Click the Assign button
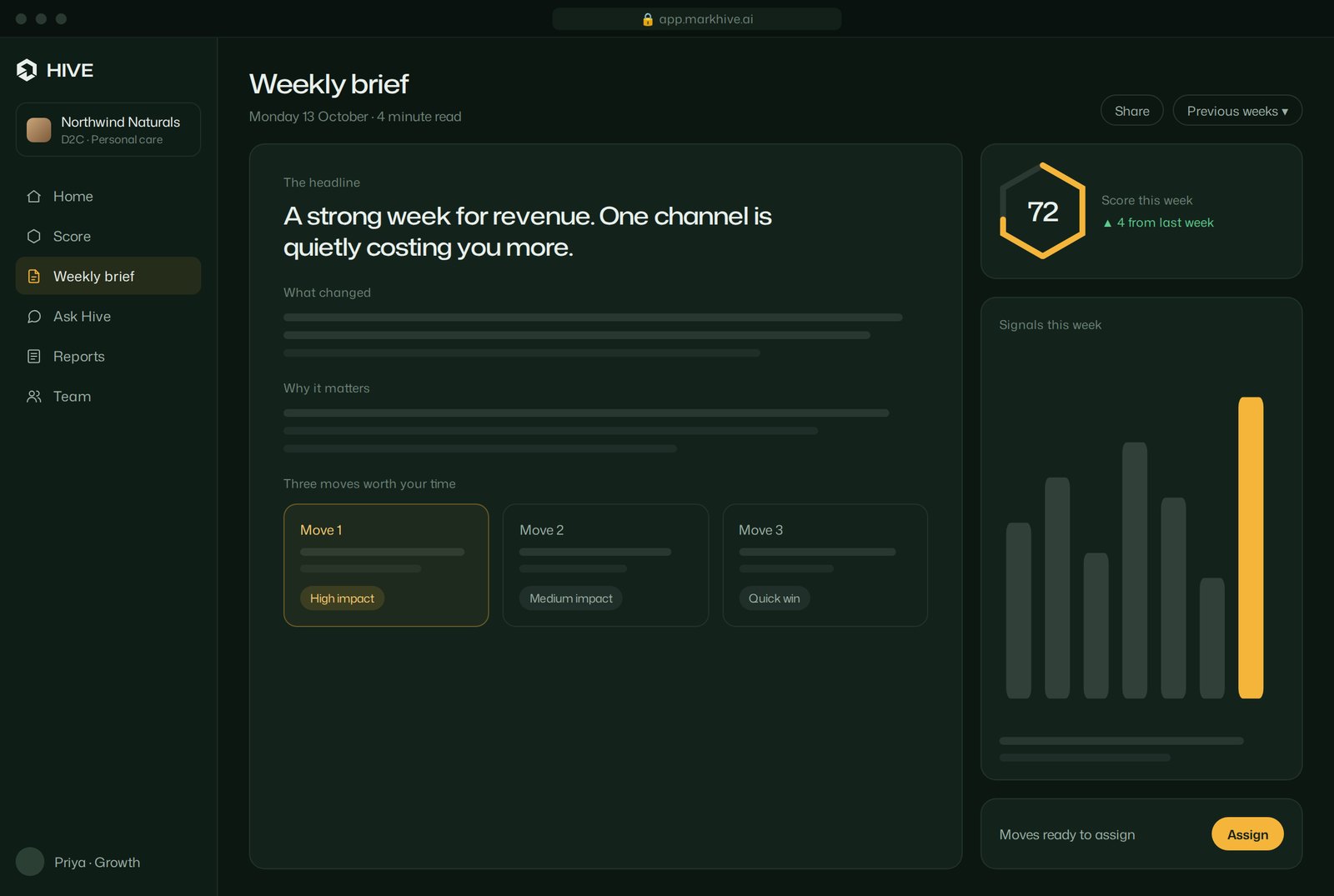The height and width of the screenshot is (896, 1334). (x=1247, y=834)
